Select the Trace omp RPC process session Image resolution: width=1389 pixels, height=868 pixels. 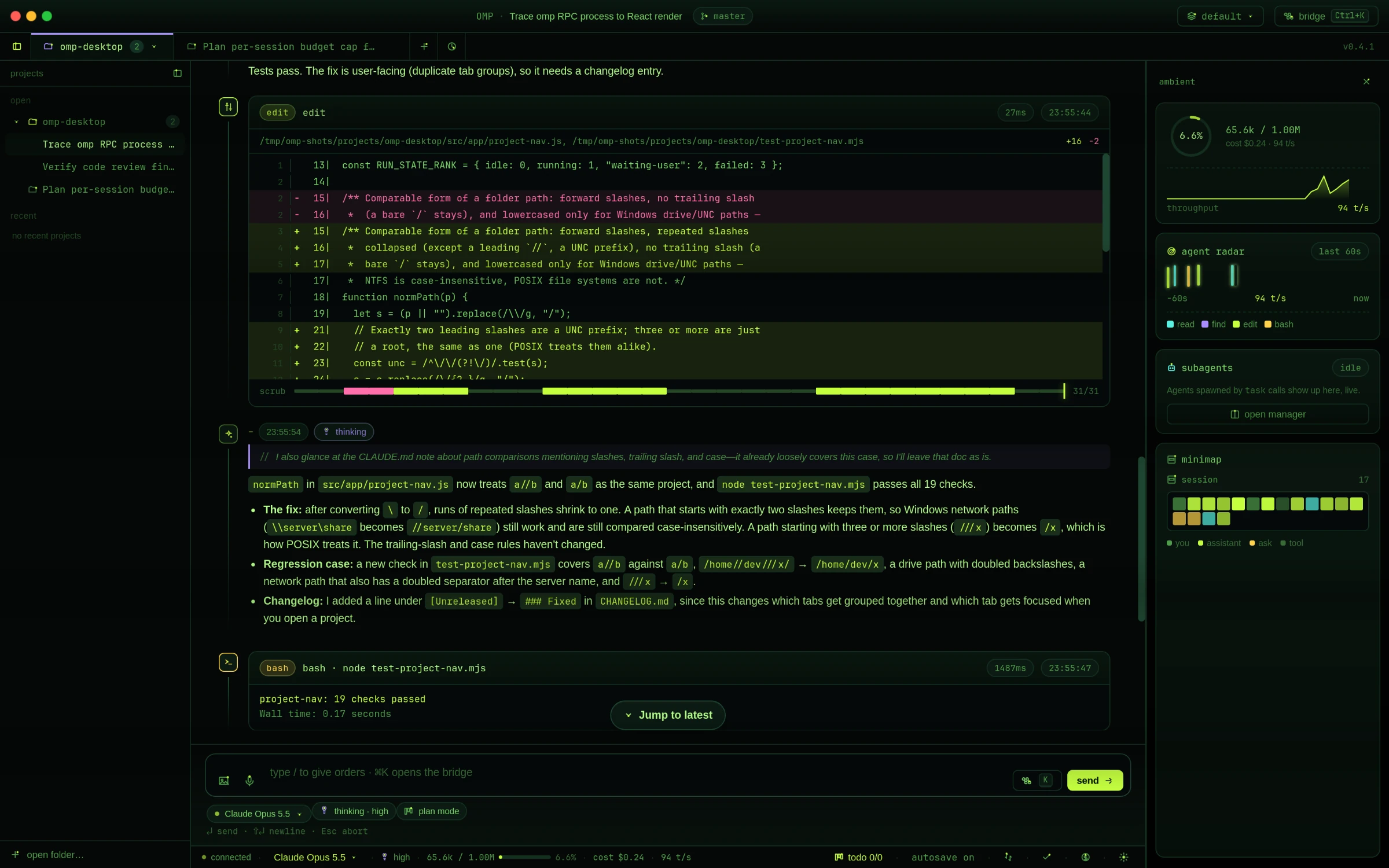point(95,144)
